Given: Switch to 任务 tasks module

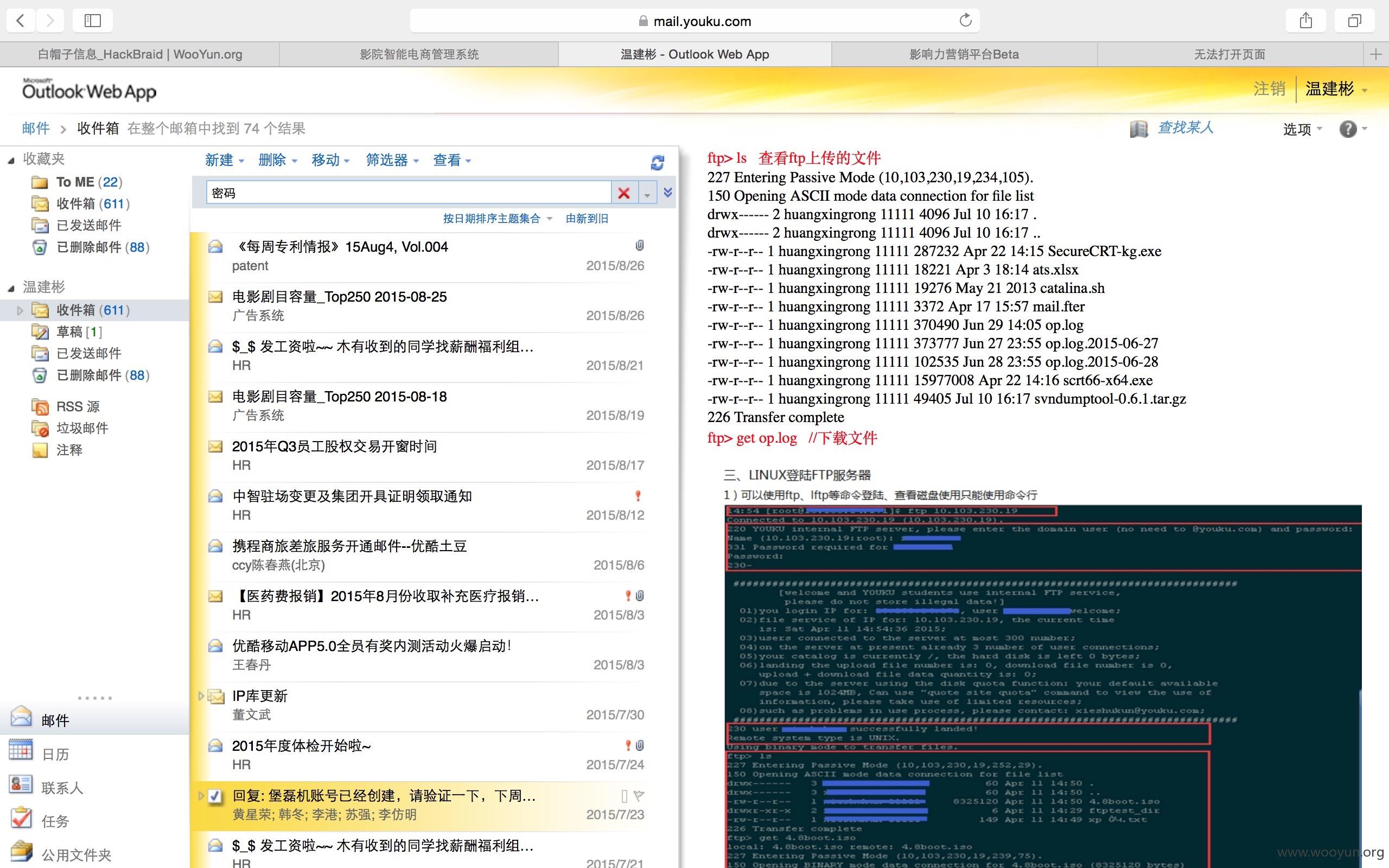Looking at the screenshot, I should (94, 820).
